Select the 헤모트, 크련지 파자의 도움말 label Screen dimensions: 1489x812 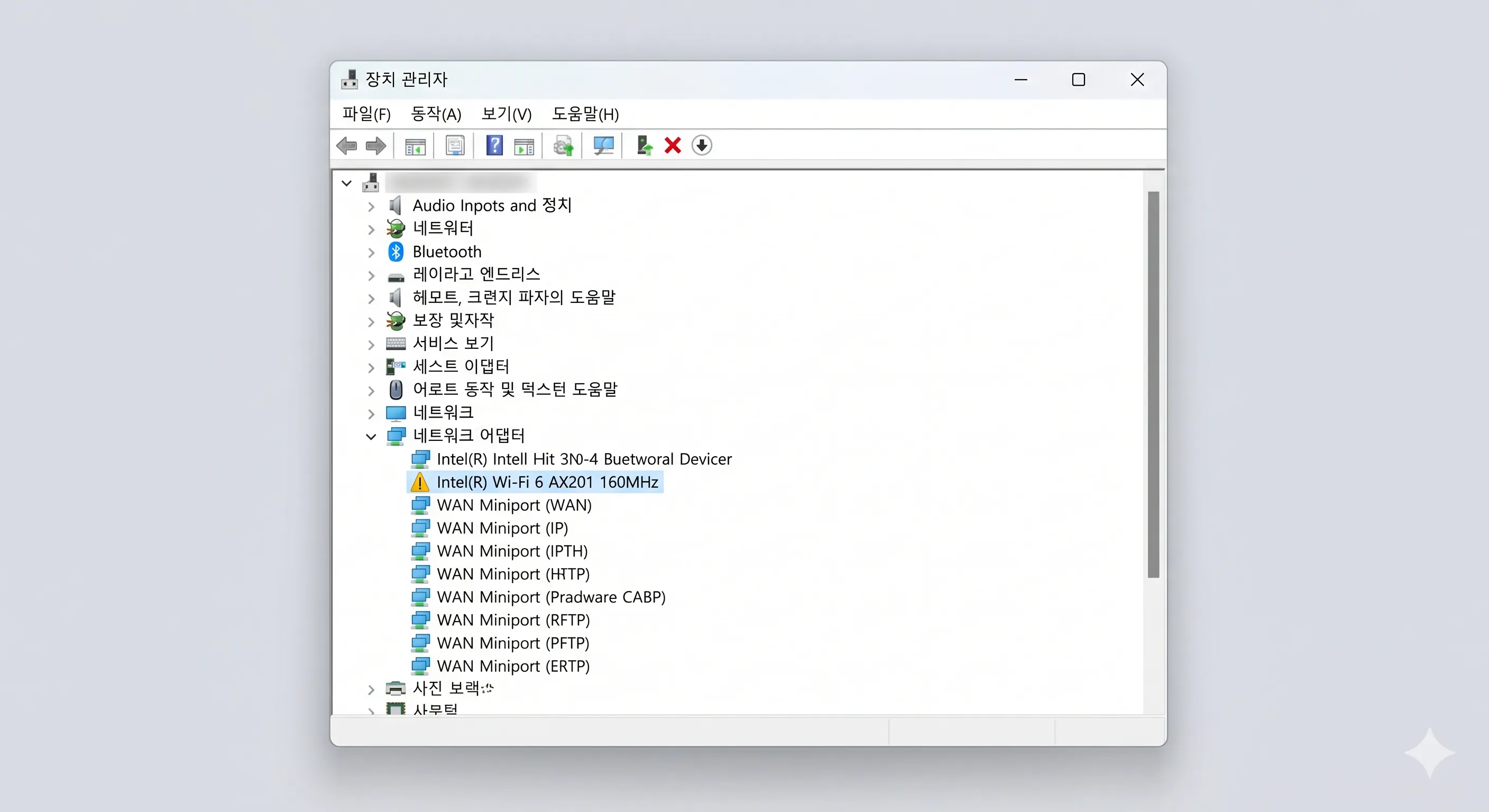coord(514,297)
